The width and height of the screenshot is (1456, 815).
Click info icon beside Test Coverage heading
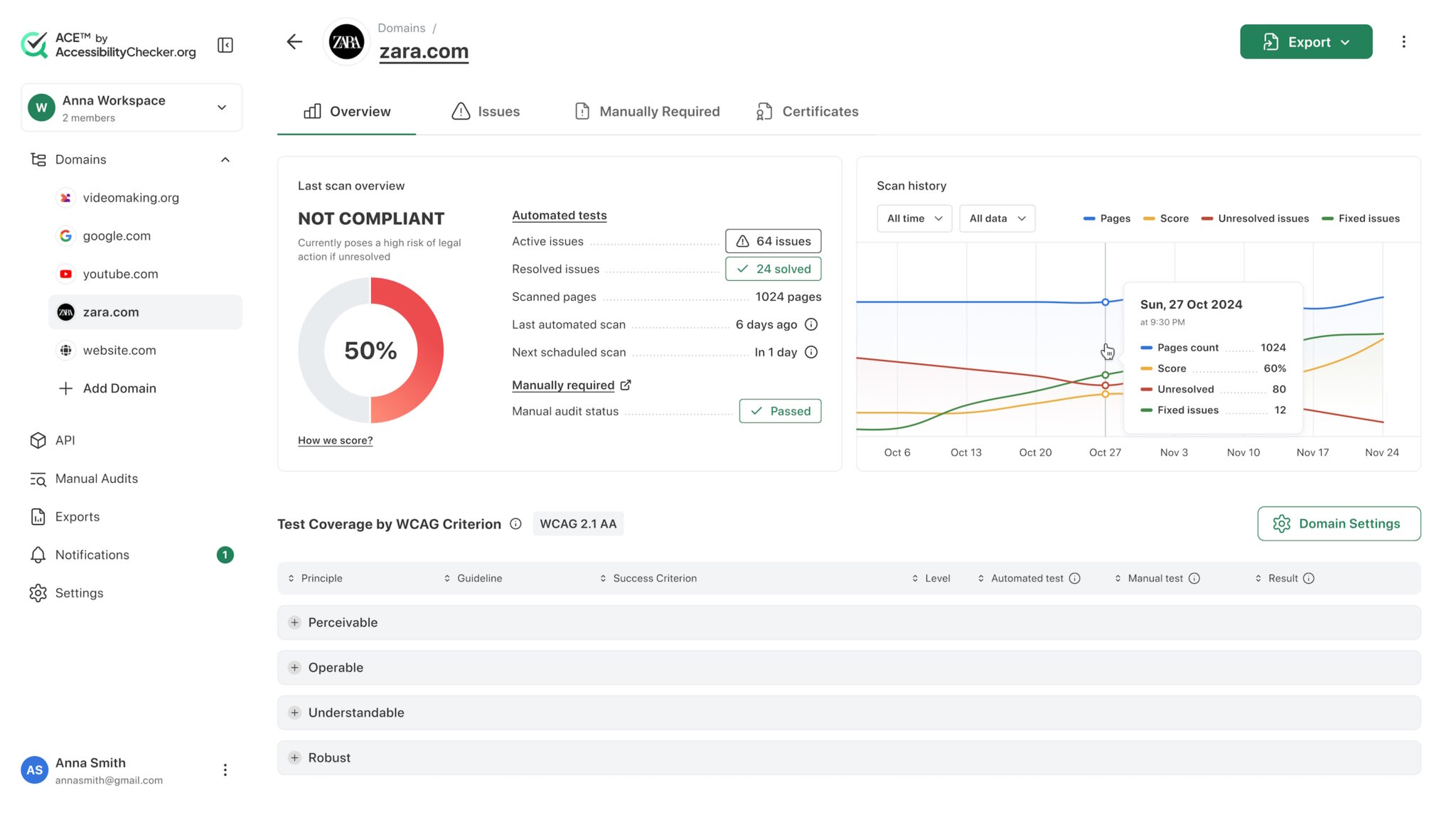click(515, 524)
